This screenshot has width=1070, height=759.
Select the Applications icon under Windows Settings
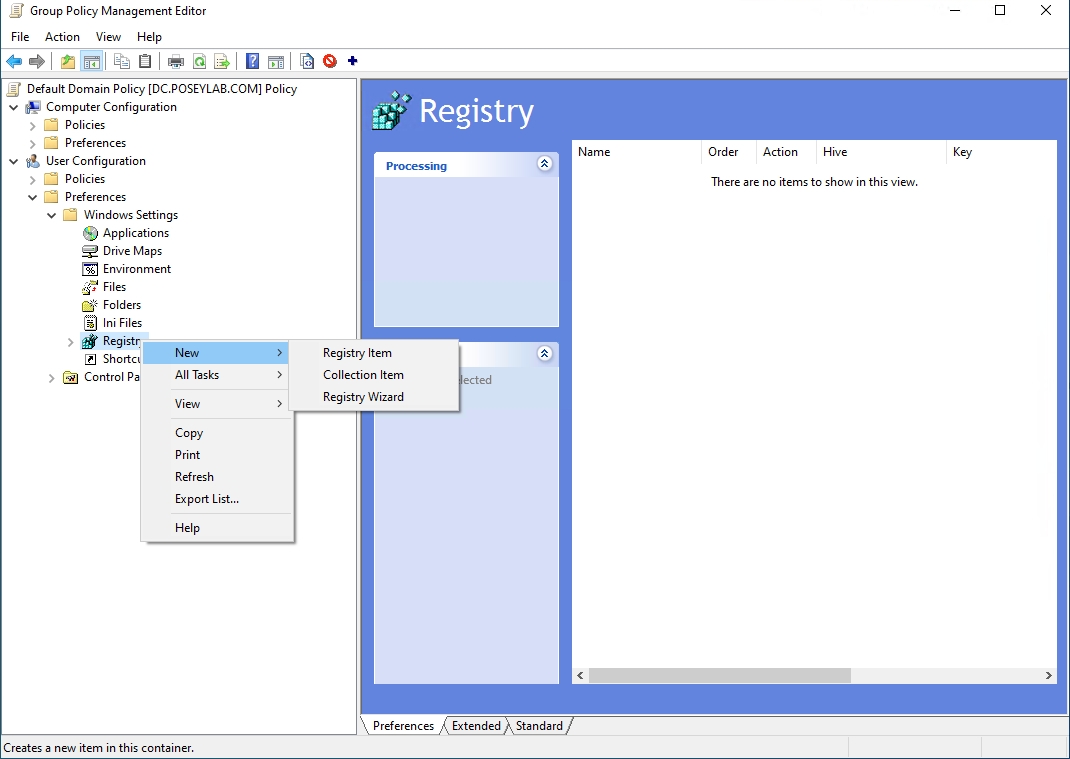pos(91,232)
